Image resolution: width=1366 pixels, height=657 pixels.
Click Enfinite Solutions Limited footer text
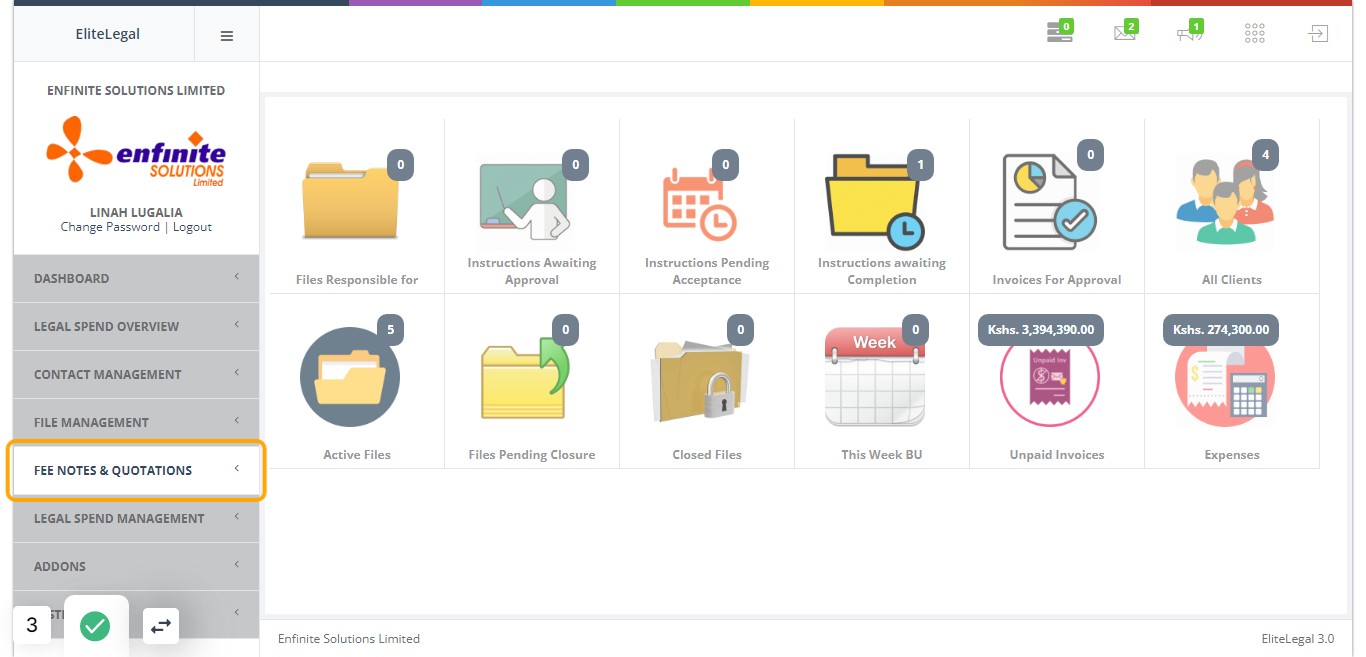click(x=349, y=638)
